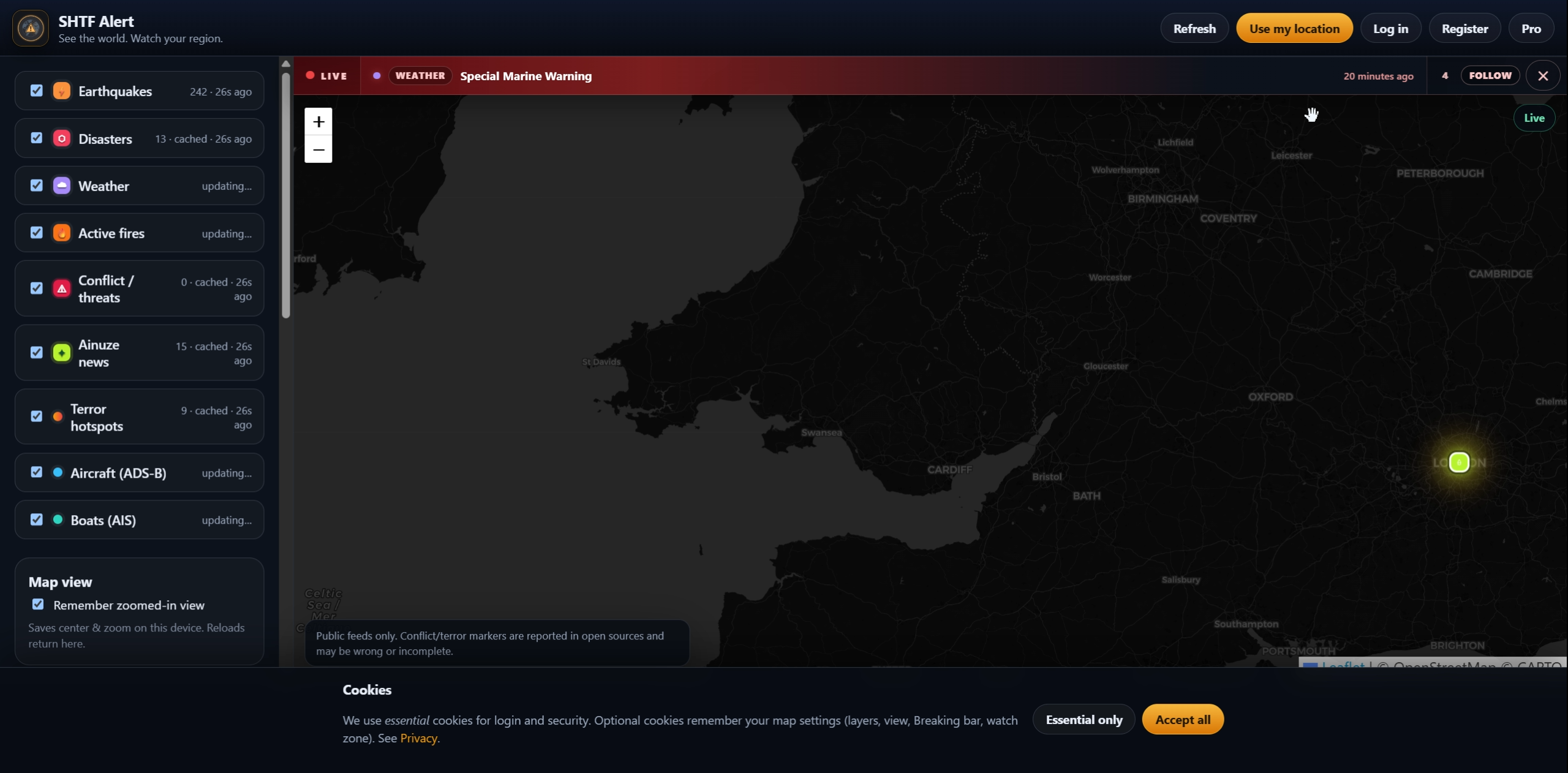This screenshot has height=773, width=1568.
Task: Click the PETERBOROUGH label on map
Action: point(1440,173)
